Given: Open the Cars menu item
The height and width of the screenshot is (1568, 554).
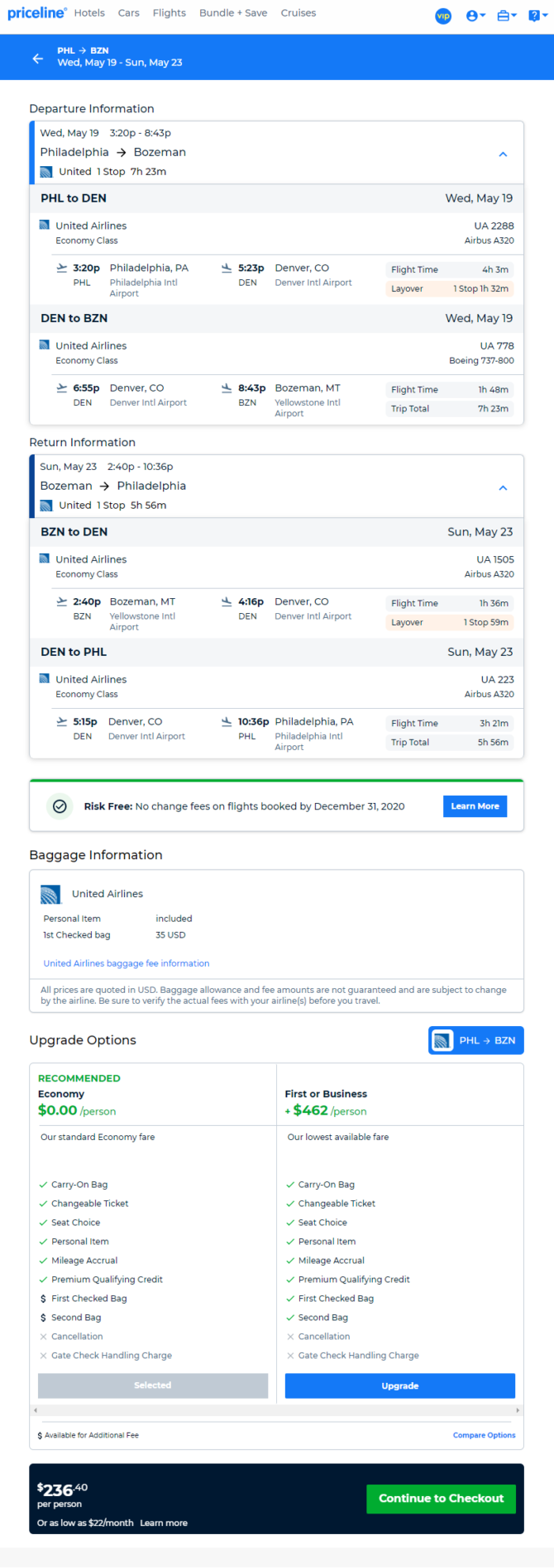Looking at the screenshot, I should [128, 13].
